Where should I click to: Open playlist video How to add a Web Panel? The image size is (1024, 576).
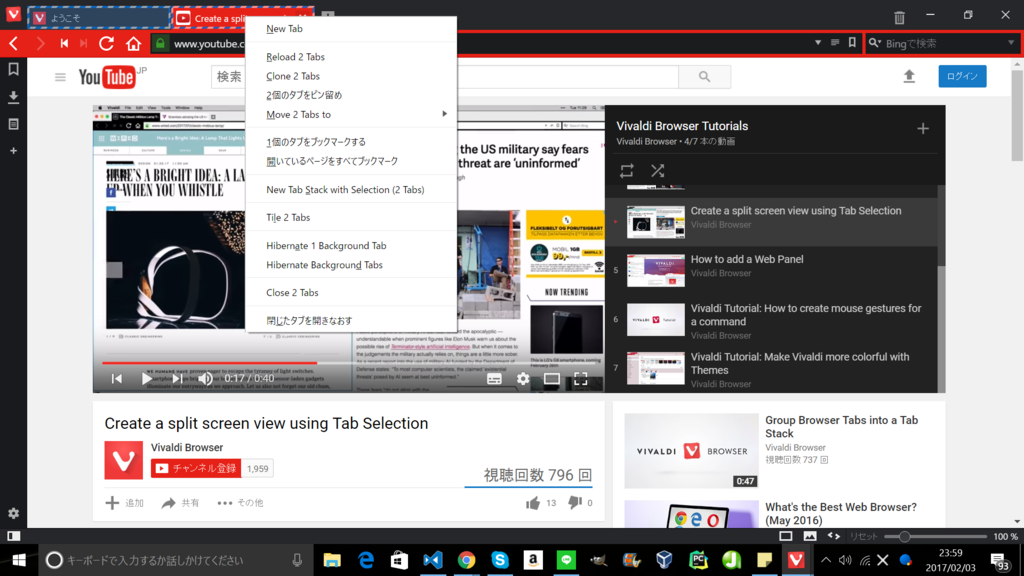coord(772,270)
